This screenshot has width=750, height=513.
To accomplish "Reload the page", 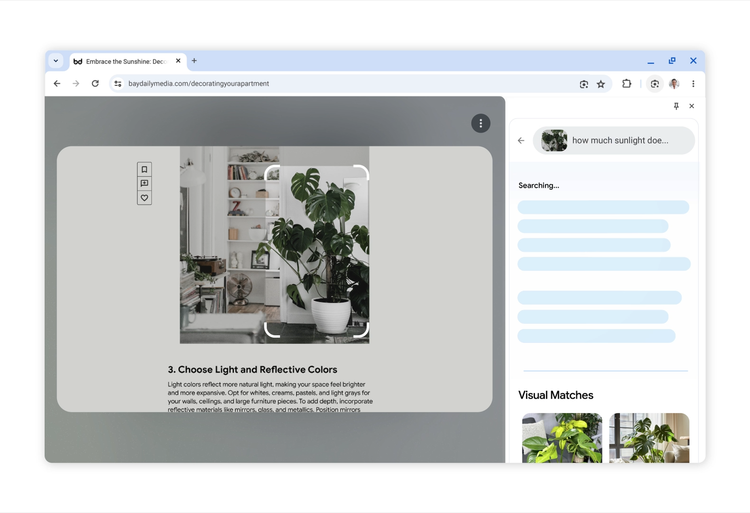I will [95, 84].
